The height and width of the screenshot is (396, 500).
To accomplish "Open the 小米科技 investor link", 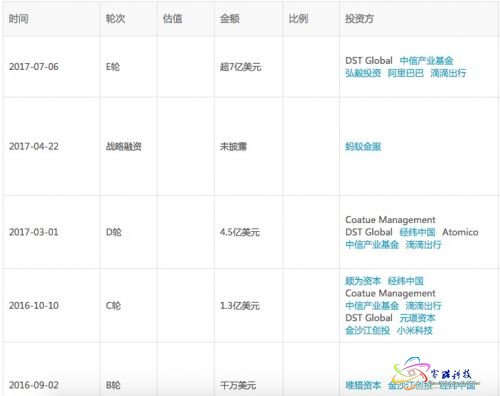I will click(x=415, y=330).
